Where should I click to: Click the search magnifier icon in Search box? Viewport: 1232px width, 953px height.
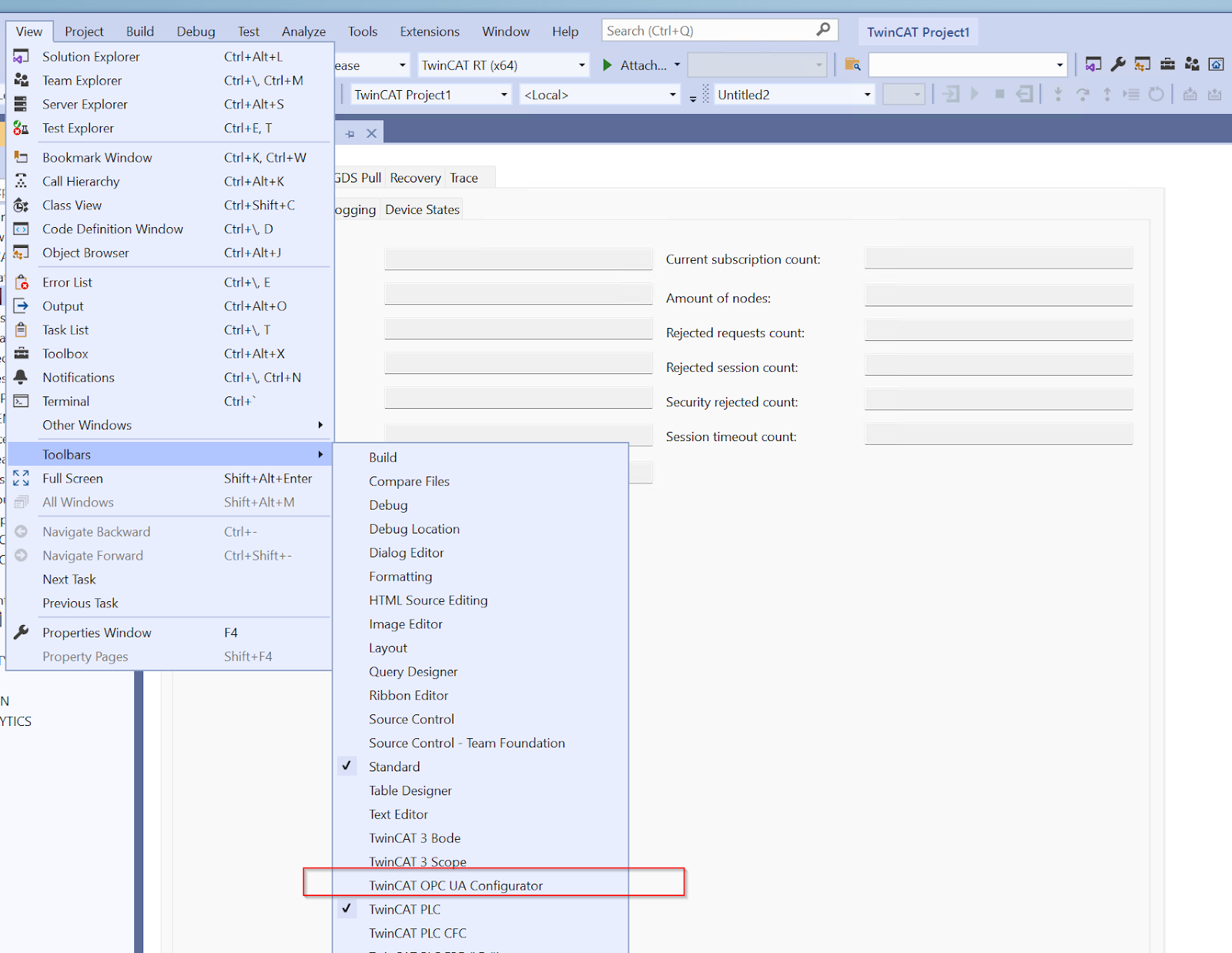[823, 30]
